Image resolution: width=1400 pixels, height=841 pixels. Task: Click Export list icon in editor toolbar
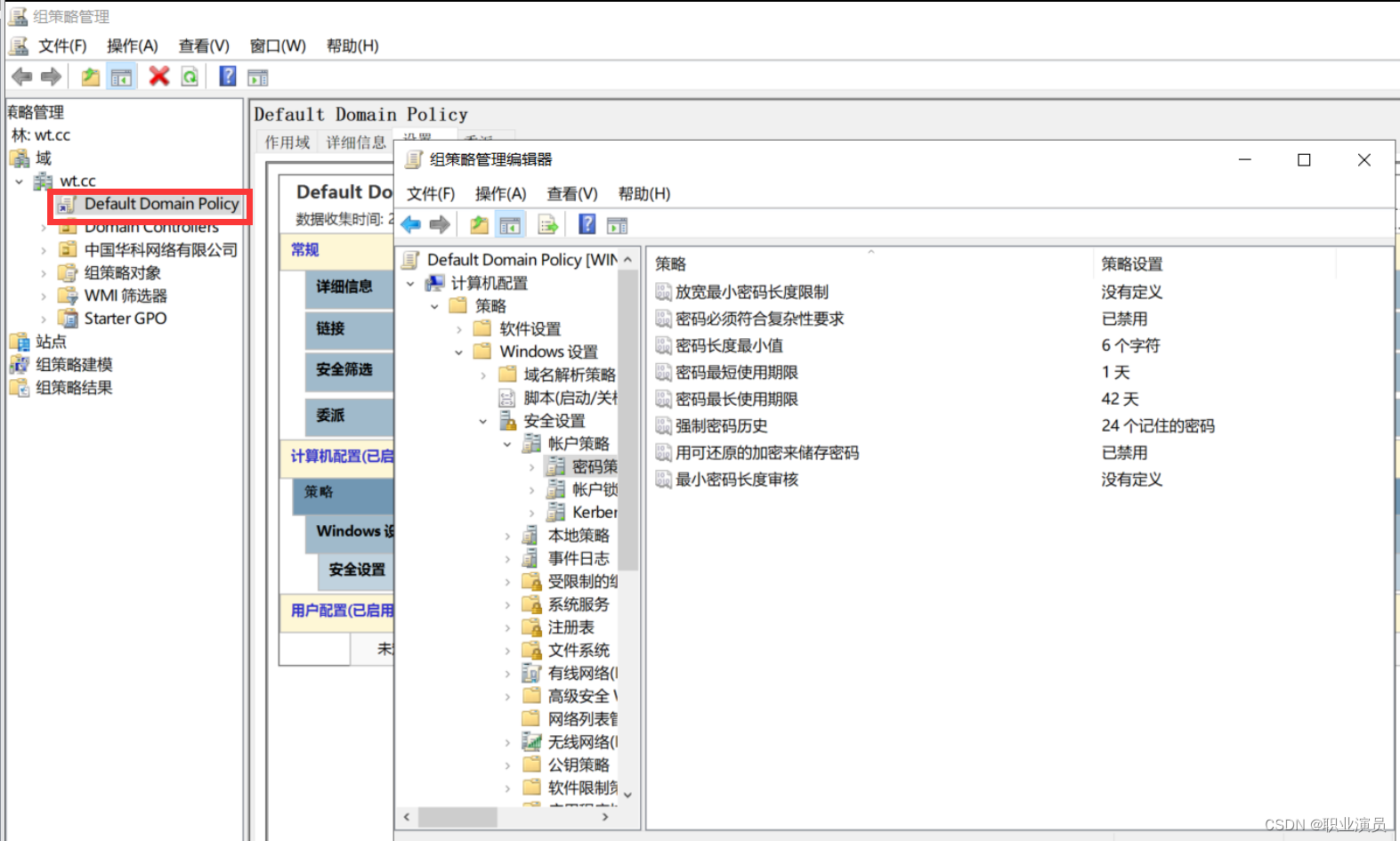(548, 224)
